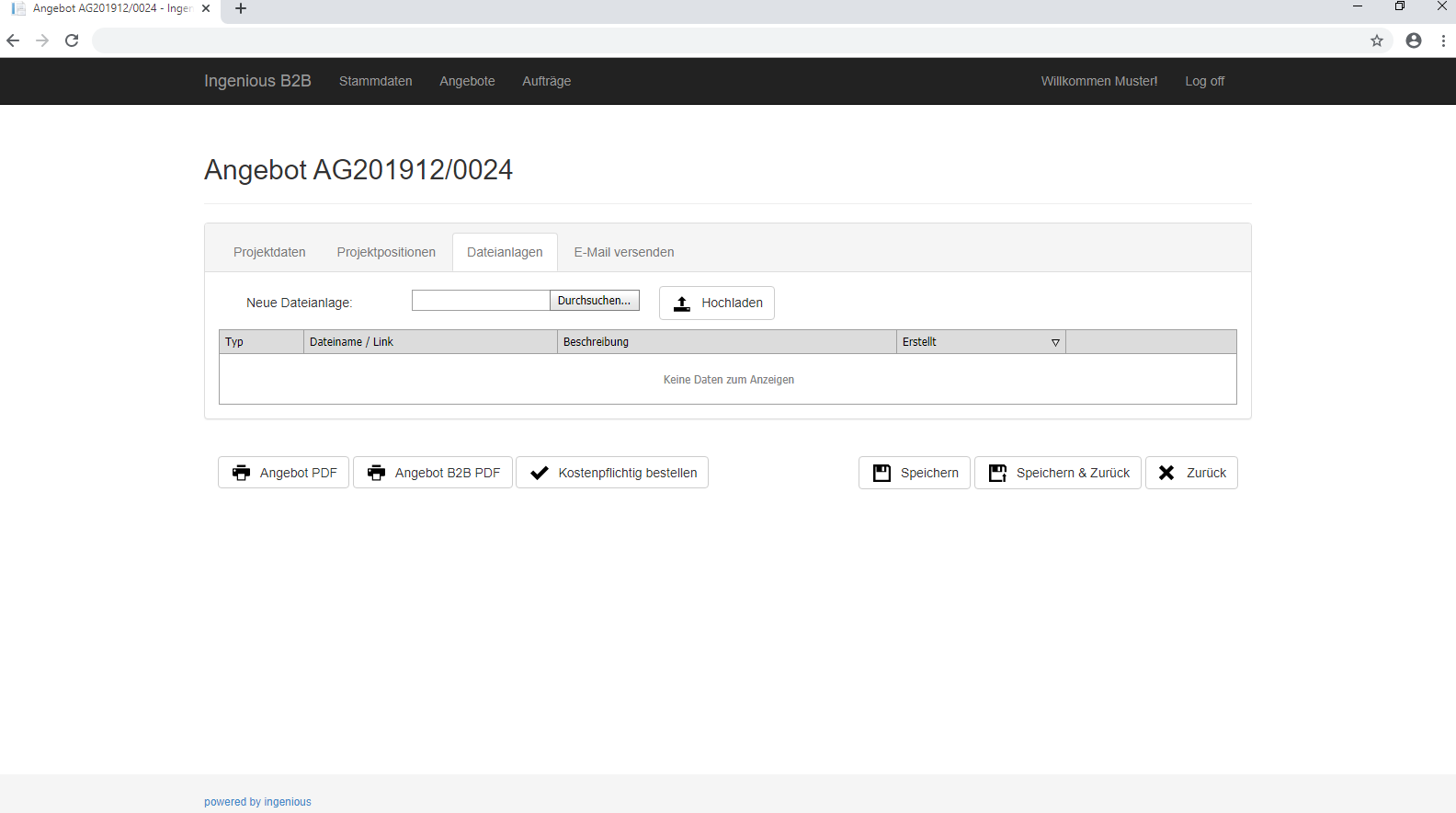Reload the page in the browser
This screenshot has height=813, width=1456.
pos(72,40)
